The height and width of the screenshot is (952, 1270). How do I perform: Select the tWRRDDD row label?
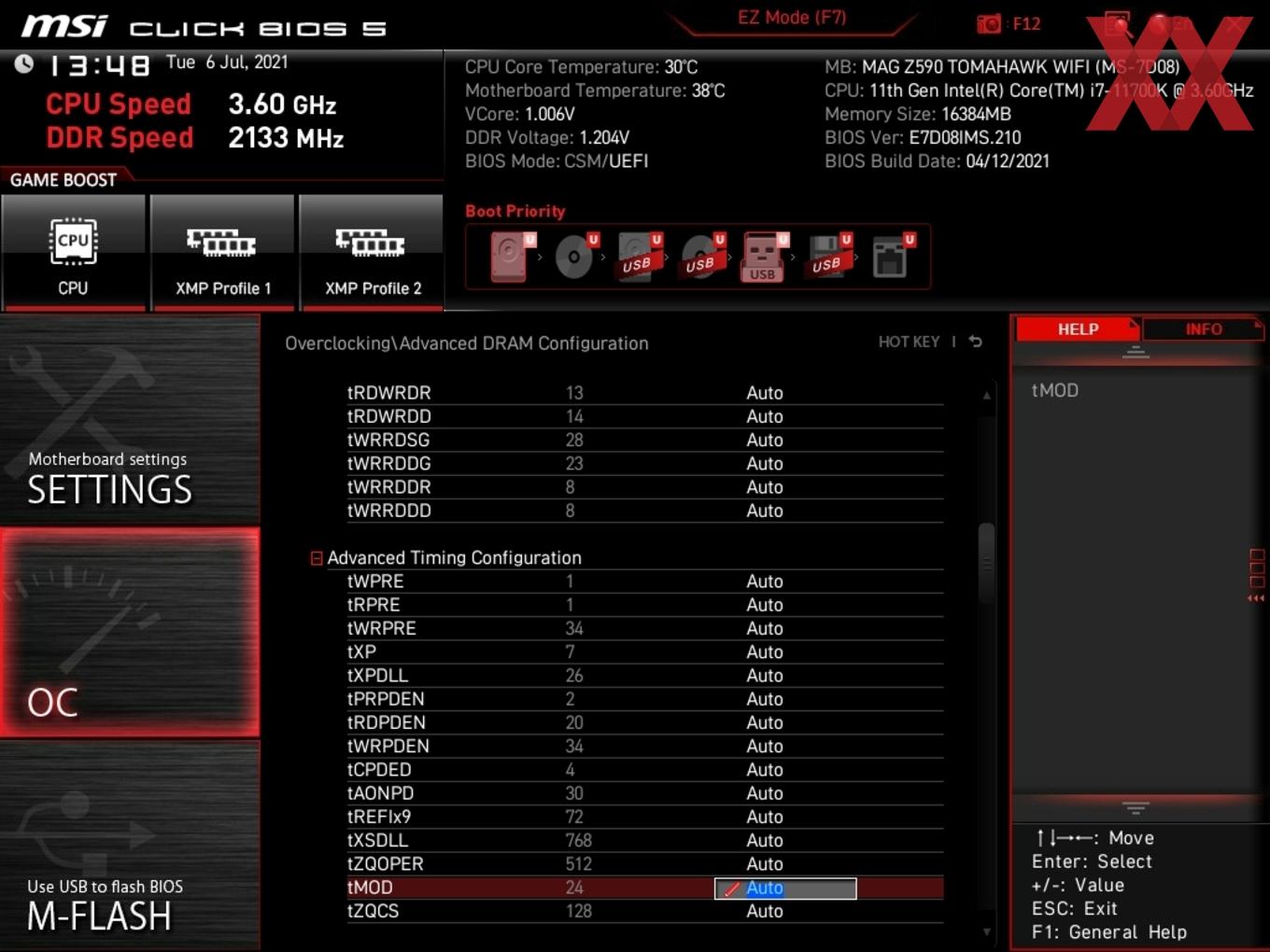tap(389, 511)
